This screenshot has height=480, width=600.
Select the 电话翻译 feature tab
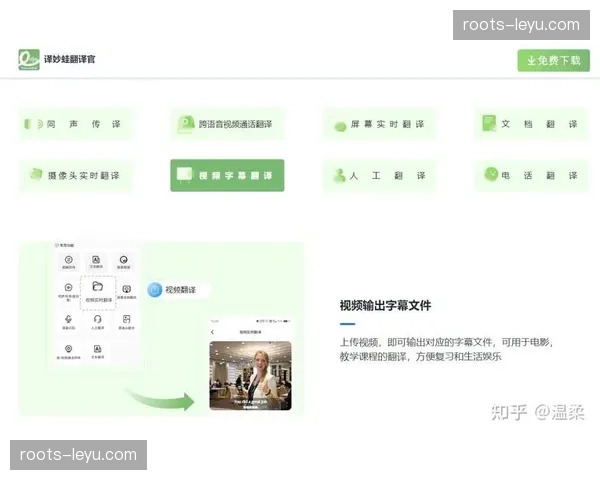(532, 175)
